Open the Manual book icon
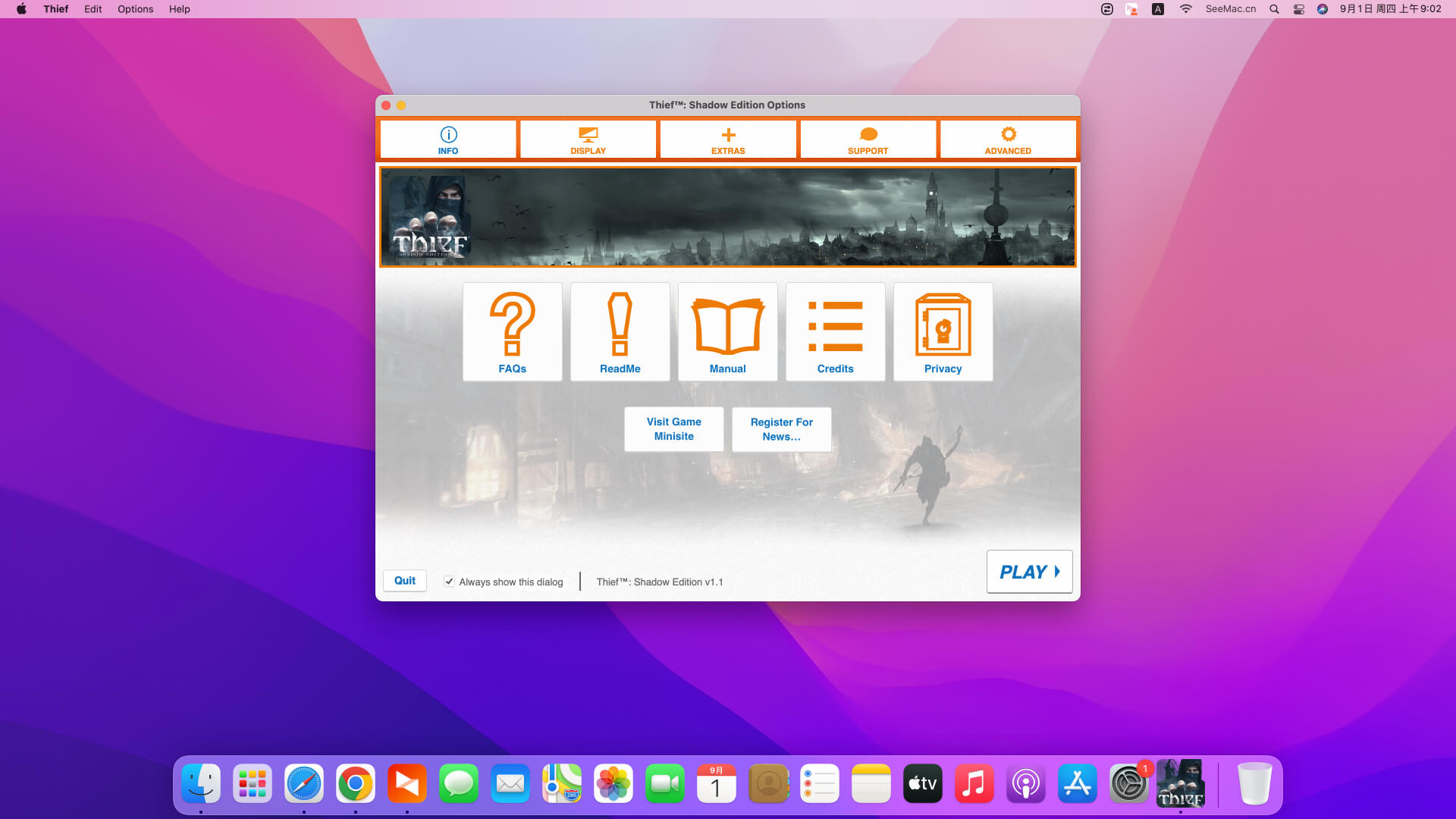Image resolution: width=1456 pixels, height=819 pixels. pyautogui.click(x=727, y=331)
